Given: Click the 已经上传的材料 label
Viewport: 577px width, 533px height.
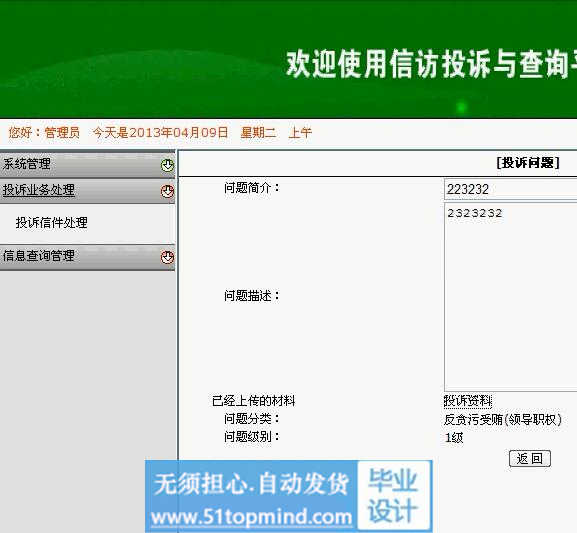Looking at the screenshot, I should pos(254,401).
